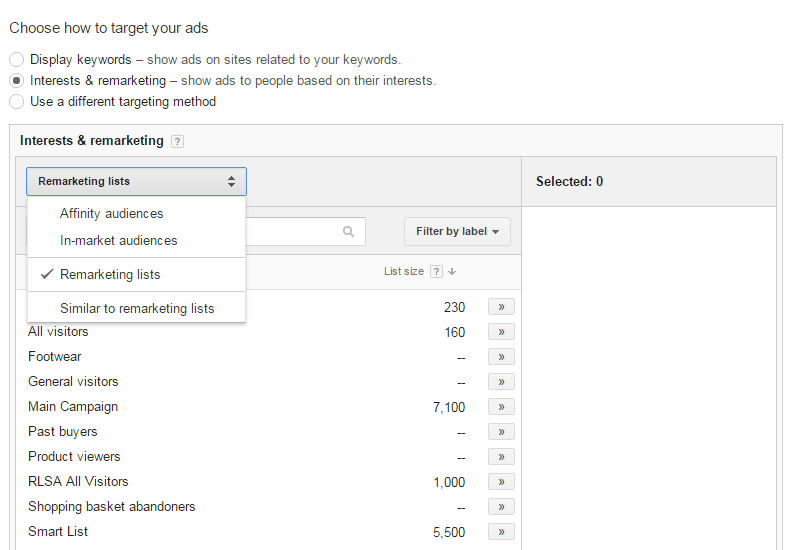
Task: Click the help icon beside Interests & remarketing
Action: pyautogui.click(x=177, y=142)
